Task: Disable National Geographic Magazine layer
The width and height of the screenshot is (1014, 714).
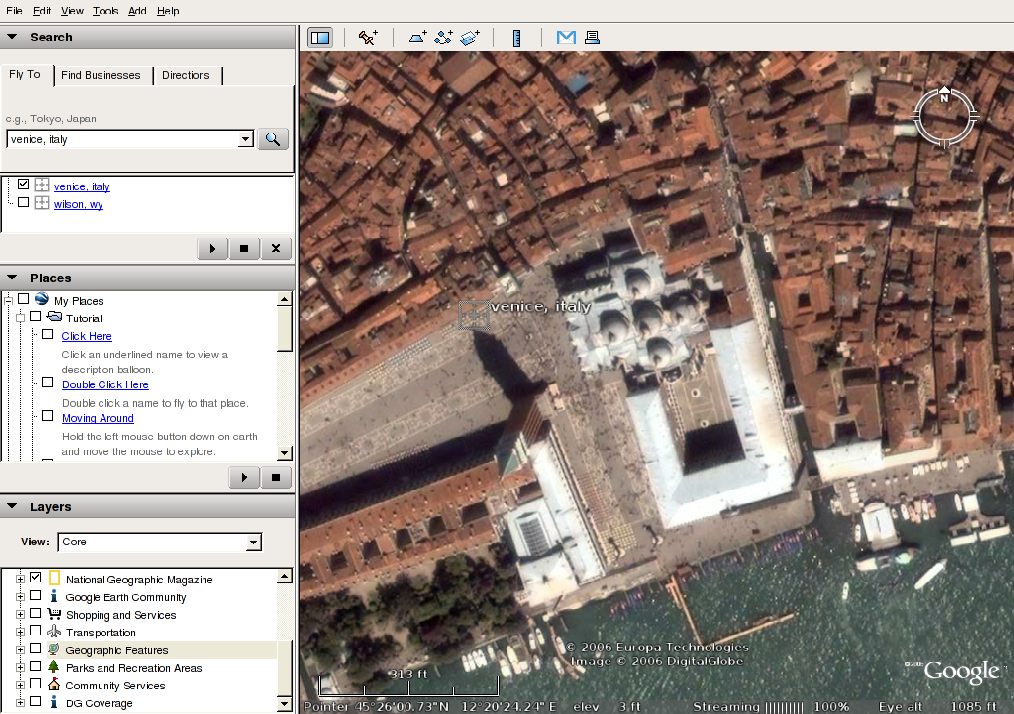Action: click(x=36, y=577)
